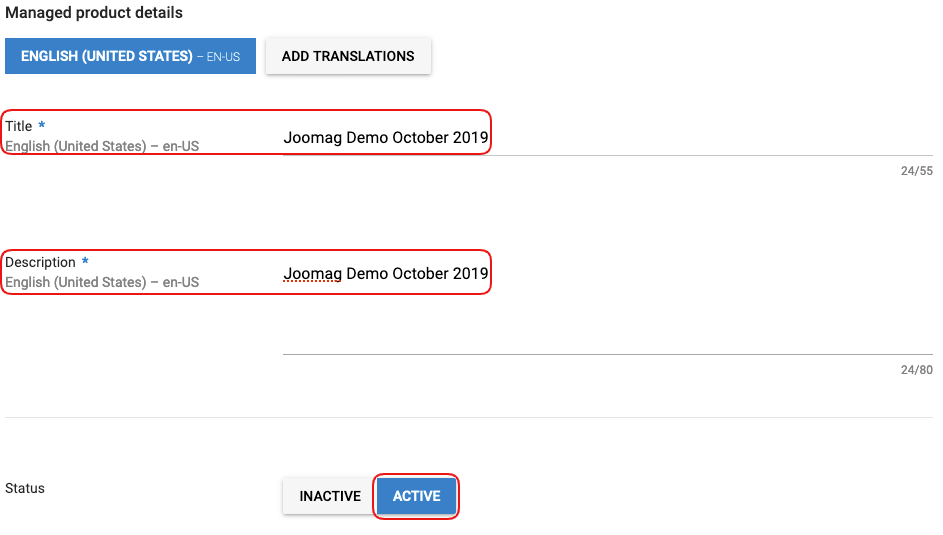Click the Title field label

point(19,126)
